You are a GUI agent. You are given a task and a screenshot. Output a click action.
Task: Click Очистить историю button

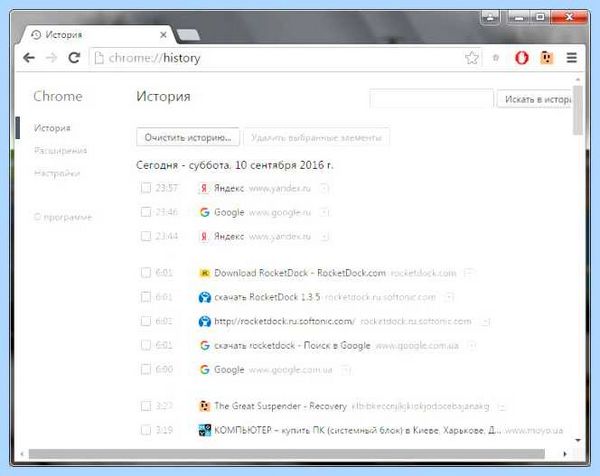[188, 137]
